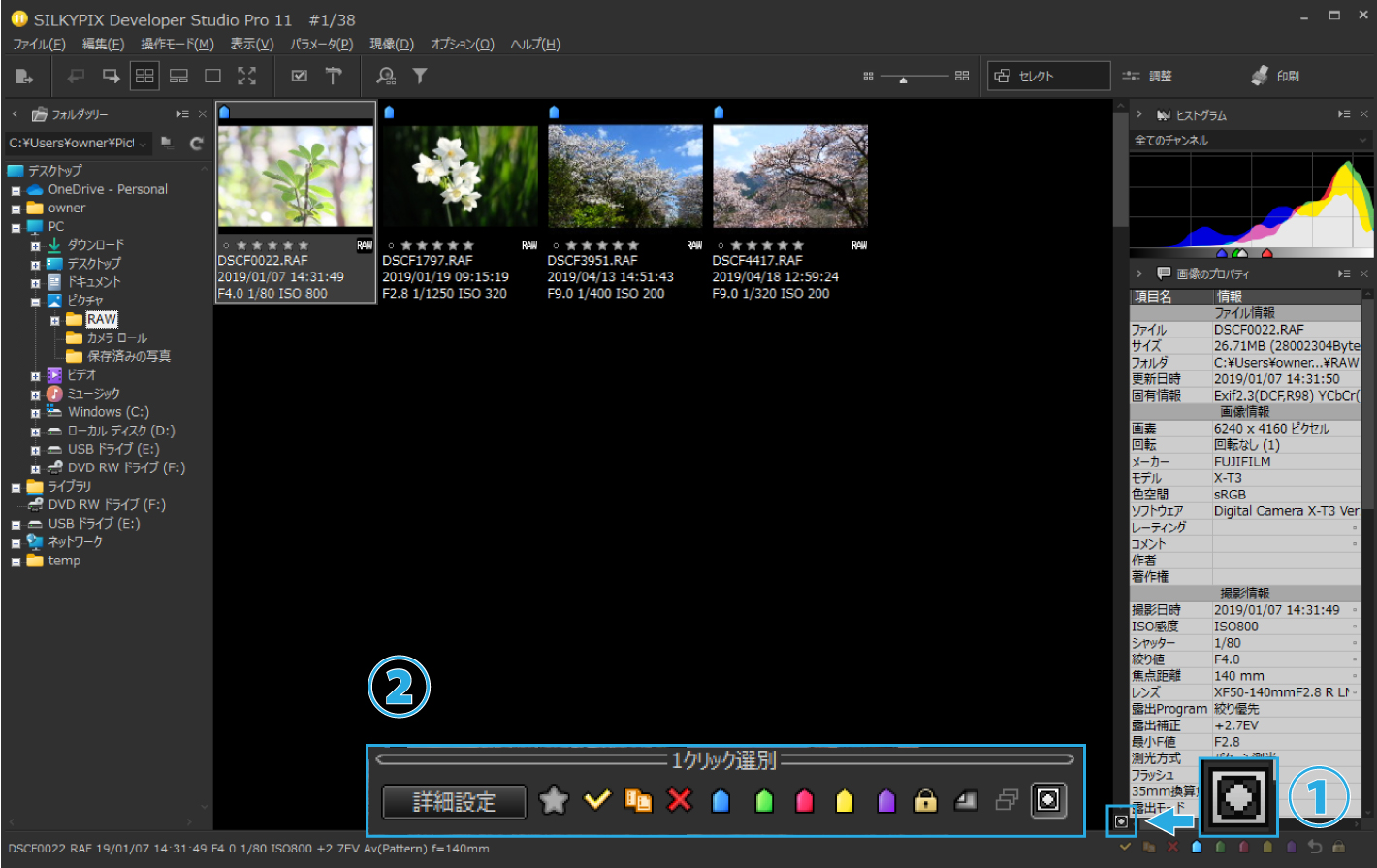Select the DSCF3951.RAF cherry blossom thumbnail
Viewport: 1377px width, 868px height.
point(625,177)
